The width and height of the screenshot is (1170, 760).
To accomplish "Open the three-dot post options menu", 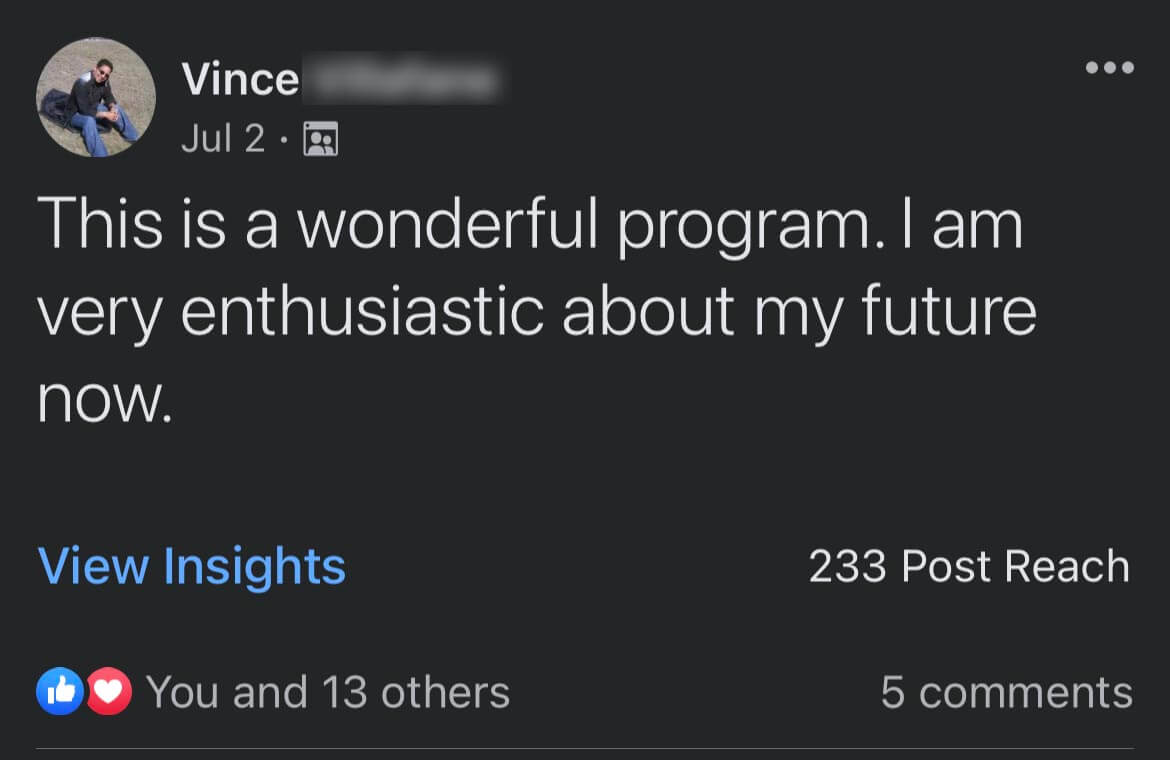I will [x=1109, y=69].
